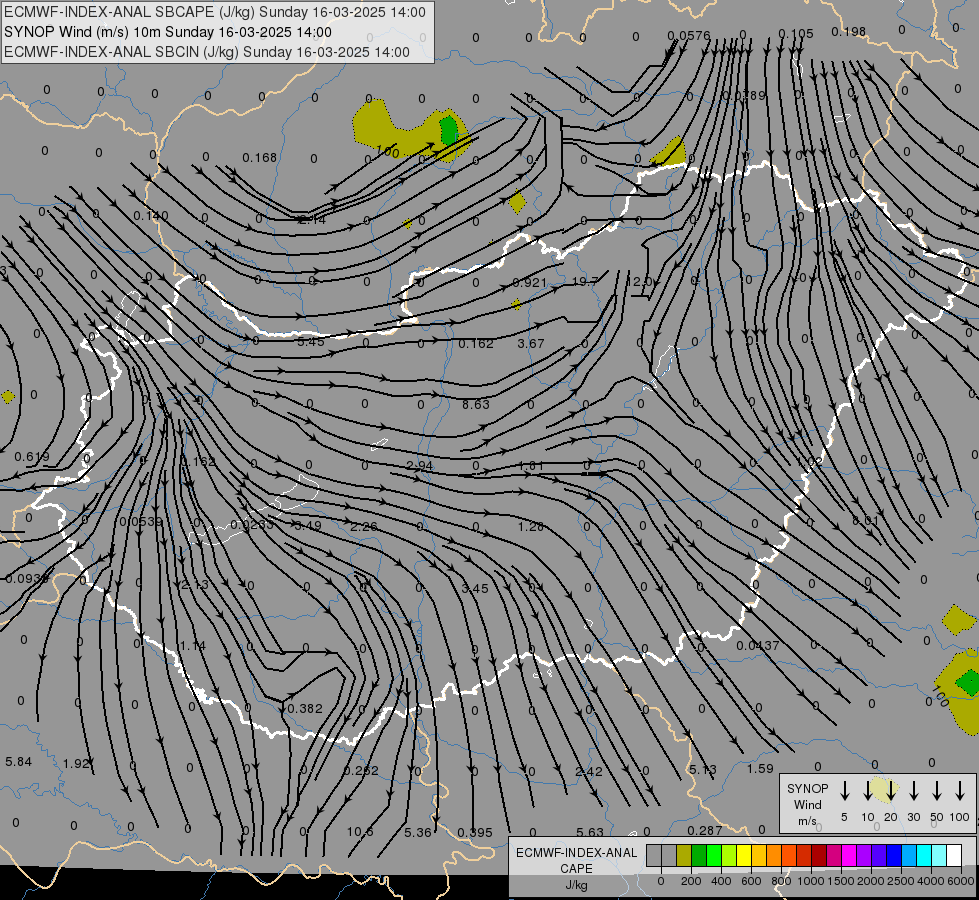
Task: Click the 1.92 value on the map
Action: coord(76,763)
